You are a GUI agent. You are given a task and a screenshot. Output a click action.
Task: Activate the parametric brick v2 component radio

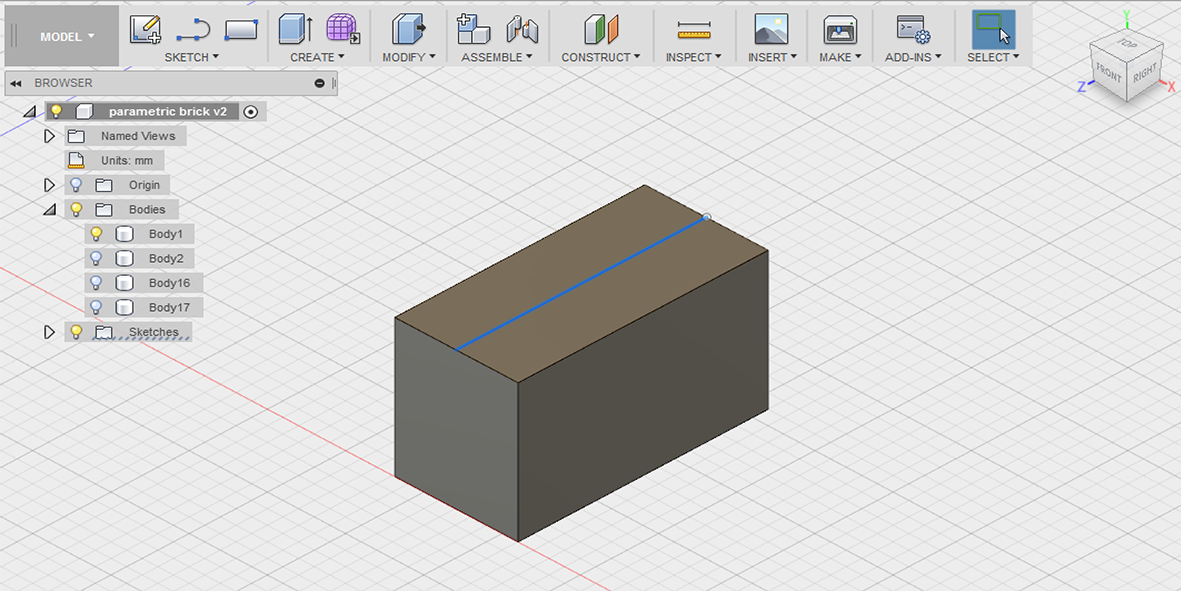pos(252,111)
